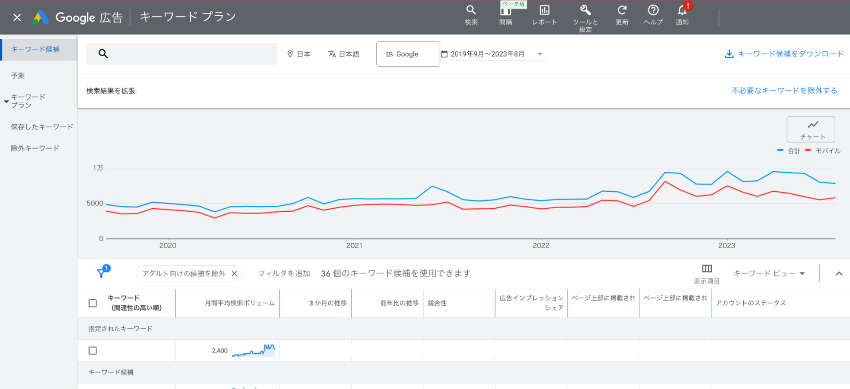The width and height of the screenshot is (850, 389).
Task: Tick the checkbox for the 2,400 keyword row
Action: (x=93, y=351)
